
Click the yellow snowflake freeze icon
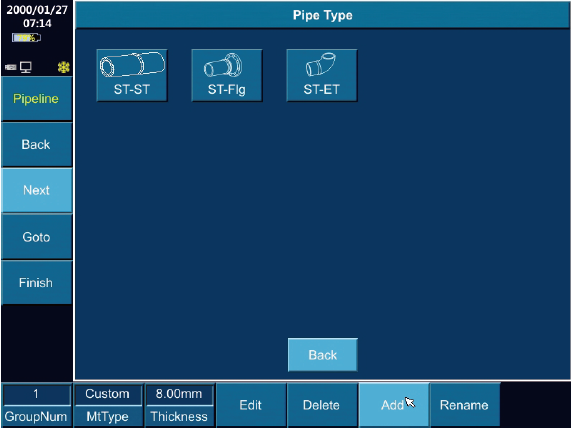tap(64, 67)
